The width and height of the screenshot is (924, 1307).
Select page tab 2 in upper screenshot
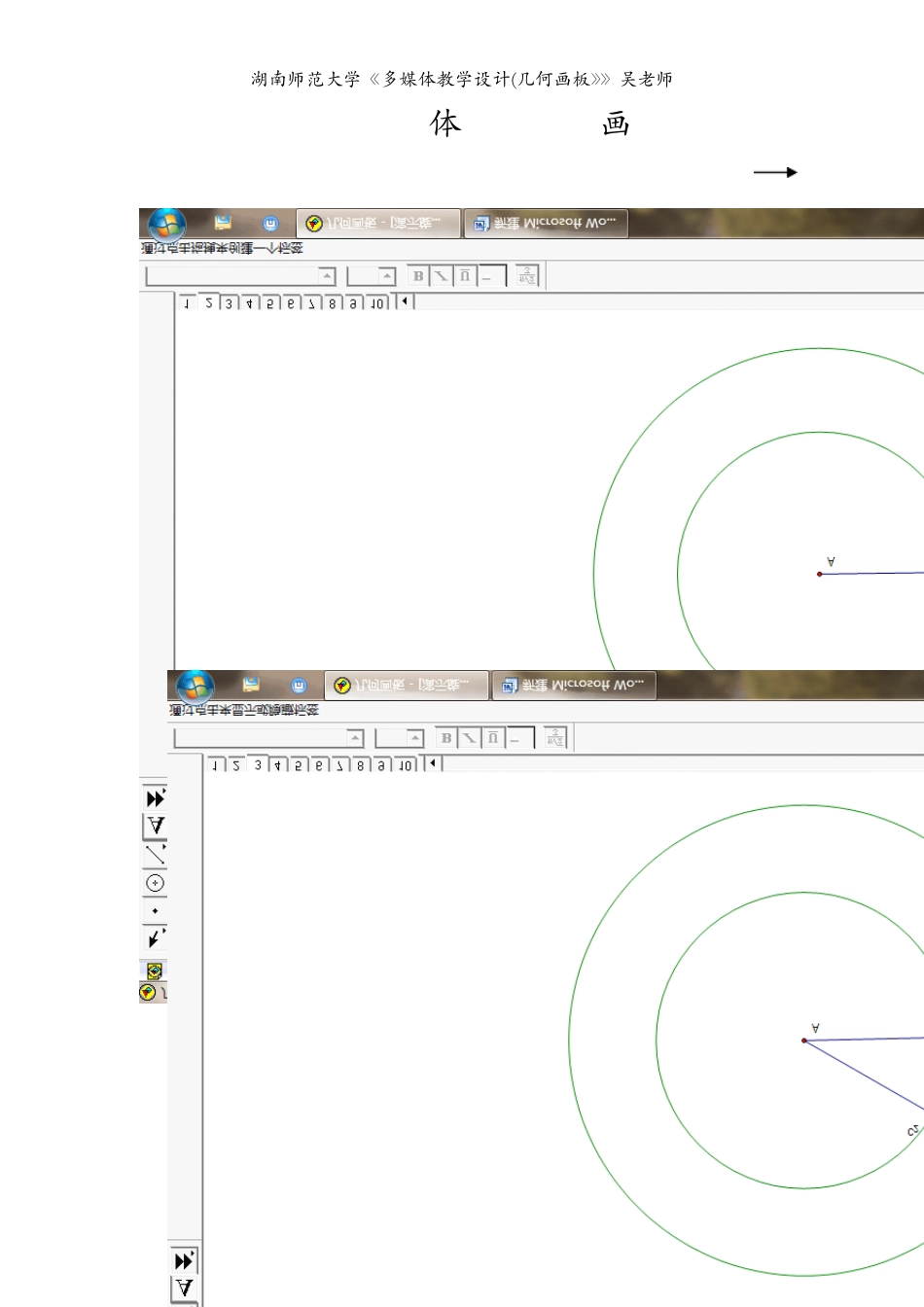(x=208, y=302)
